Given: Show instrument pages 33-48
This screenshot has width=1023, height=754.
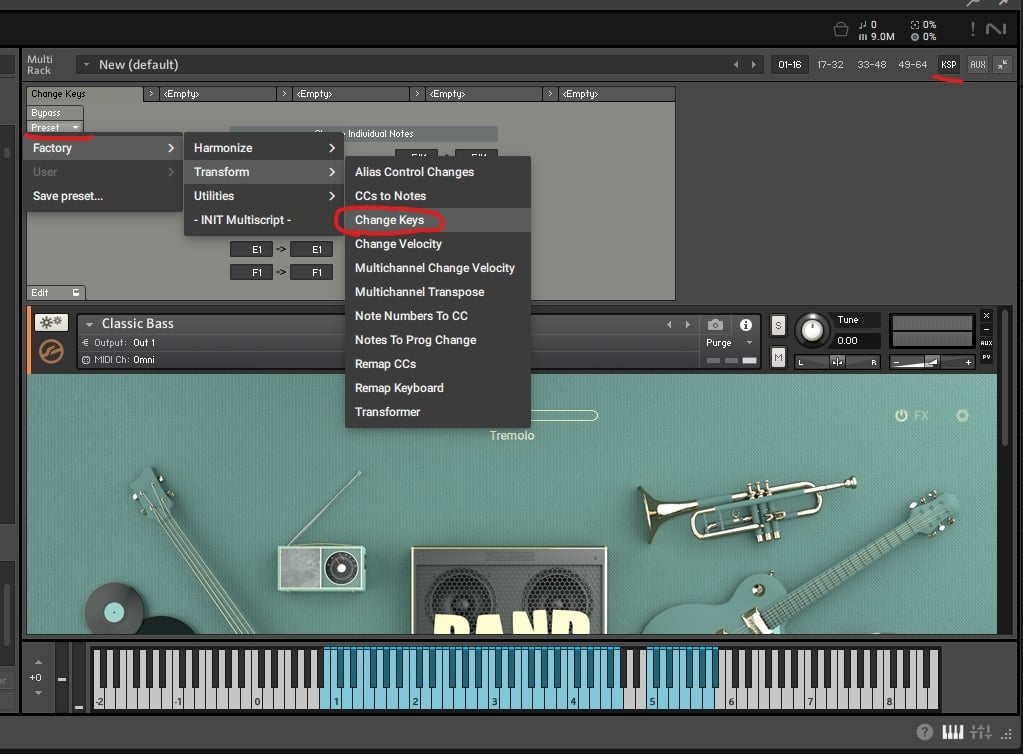Looking at the screenshot, I should (871, 65).
